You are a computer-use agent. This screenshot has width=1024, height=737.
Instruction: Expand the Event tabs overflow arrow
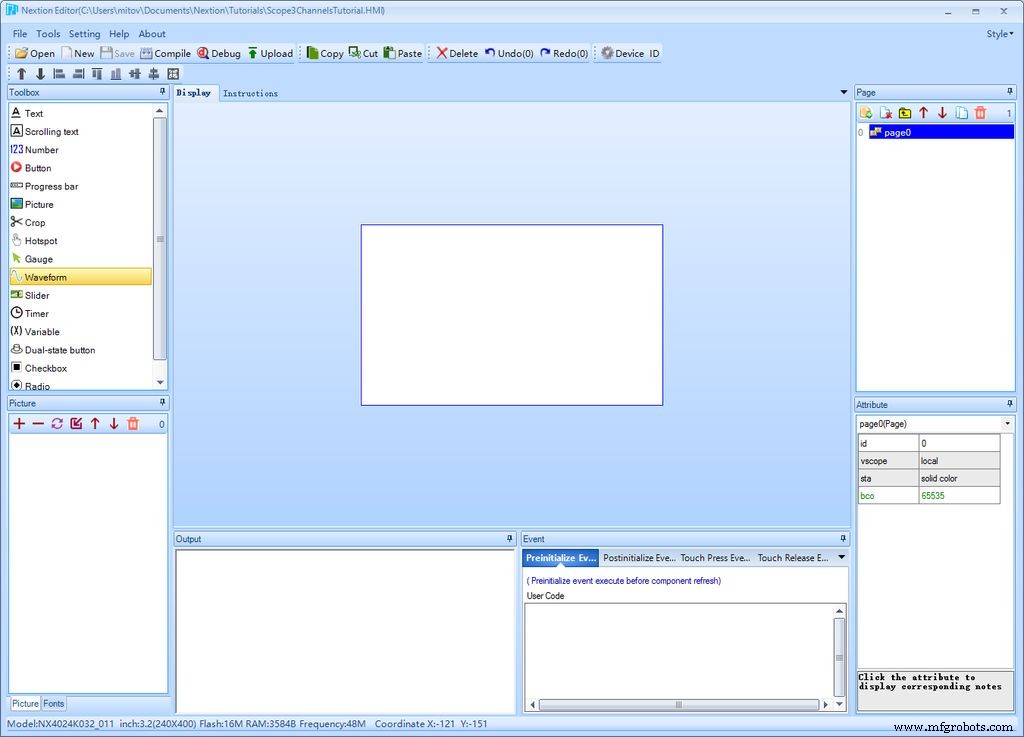pyautogui.click(x=842, y=557)
